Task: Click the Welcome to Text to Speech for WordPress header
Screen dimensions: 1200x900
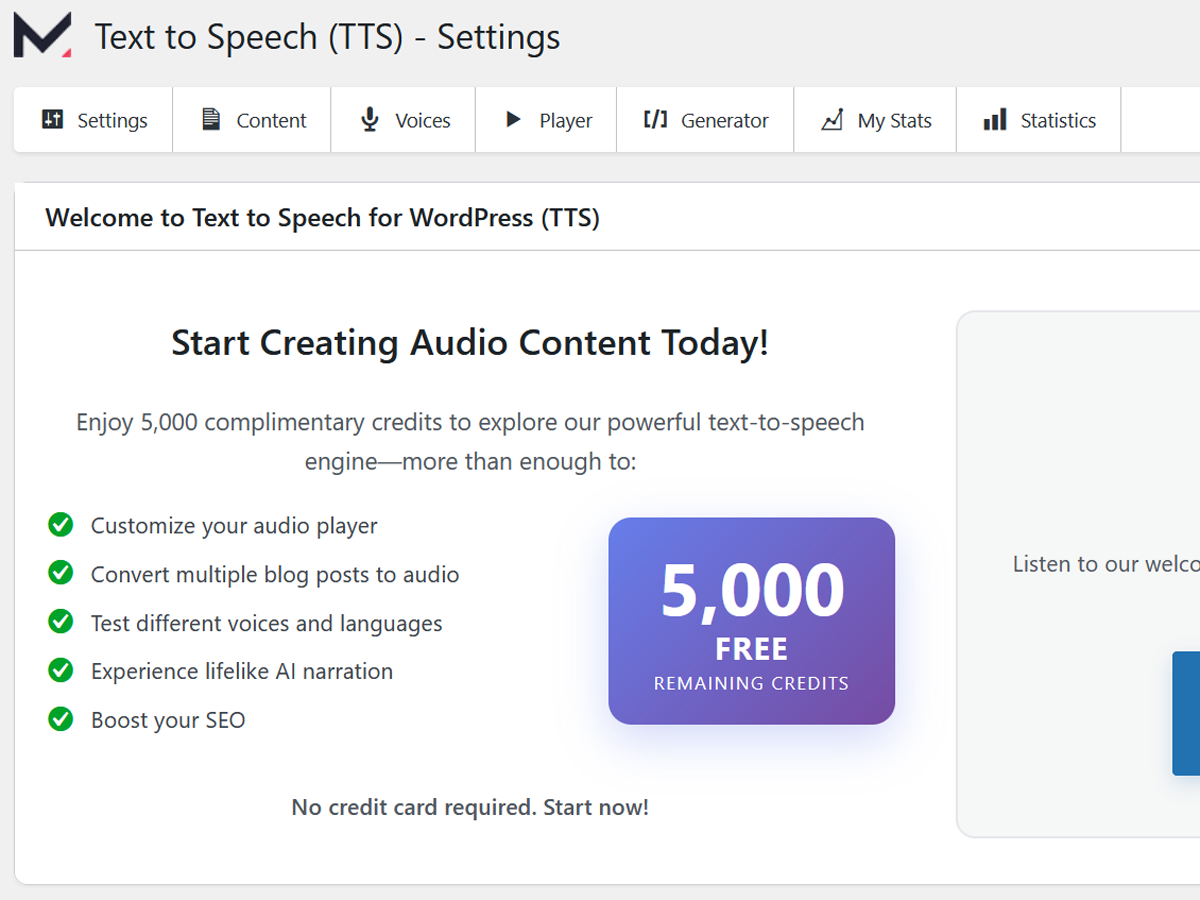Action: 322,217
